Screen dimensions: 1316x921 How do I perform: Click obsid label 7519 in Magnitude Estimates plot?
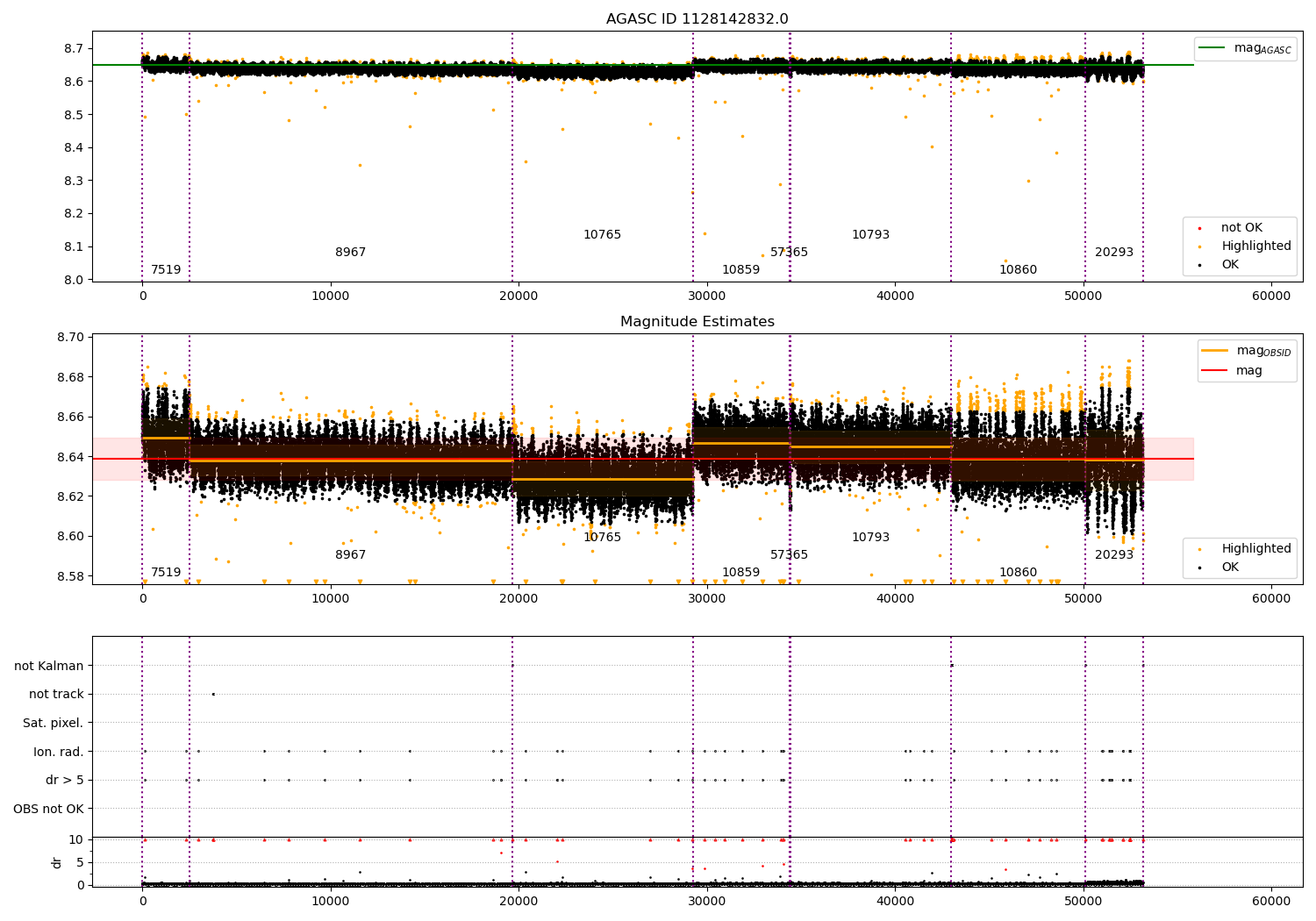pos(166,573)
